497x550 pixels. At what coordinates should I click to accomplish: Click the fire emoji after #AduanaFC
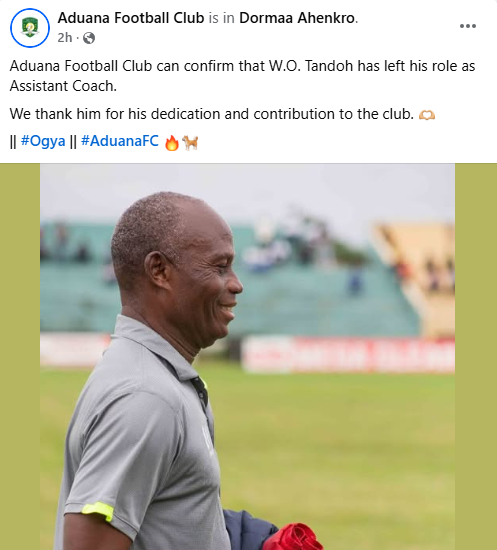pyautogui.click(x=172, y=143)
